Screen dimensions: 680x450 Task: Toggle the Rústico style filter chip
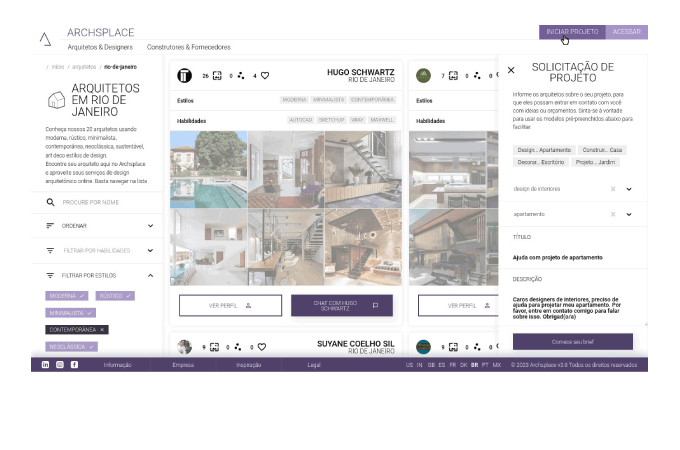point(115,296)
